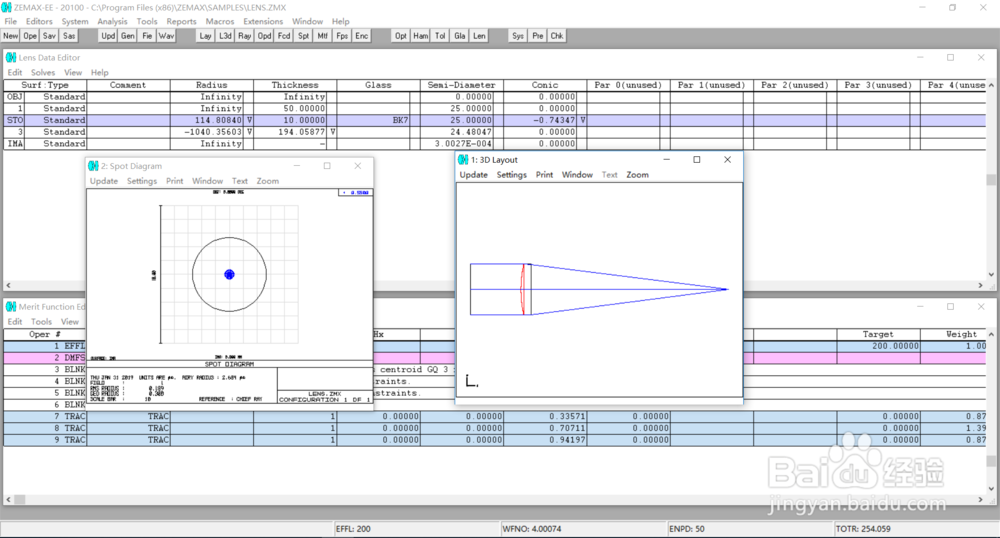Open View menu in Merit Function Editor
1000x538 pixels.
(70, 322)
